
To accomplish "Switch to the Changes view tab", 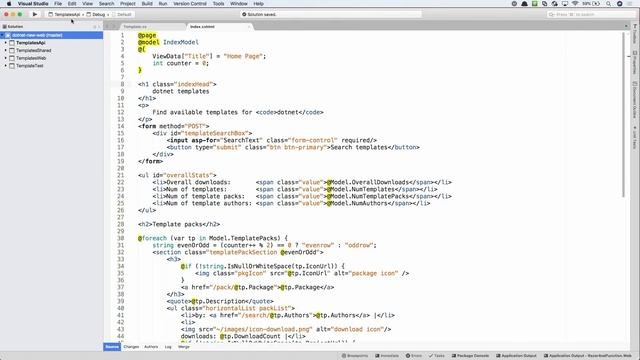I will (131, 347).
